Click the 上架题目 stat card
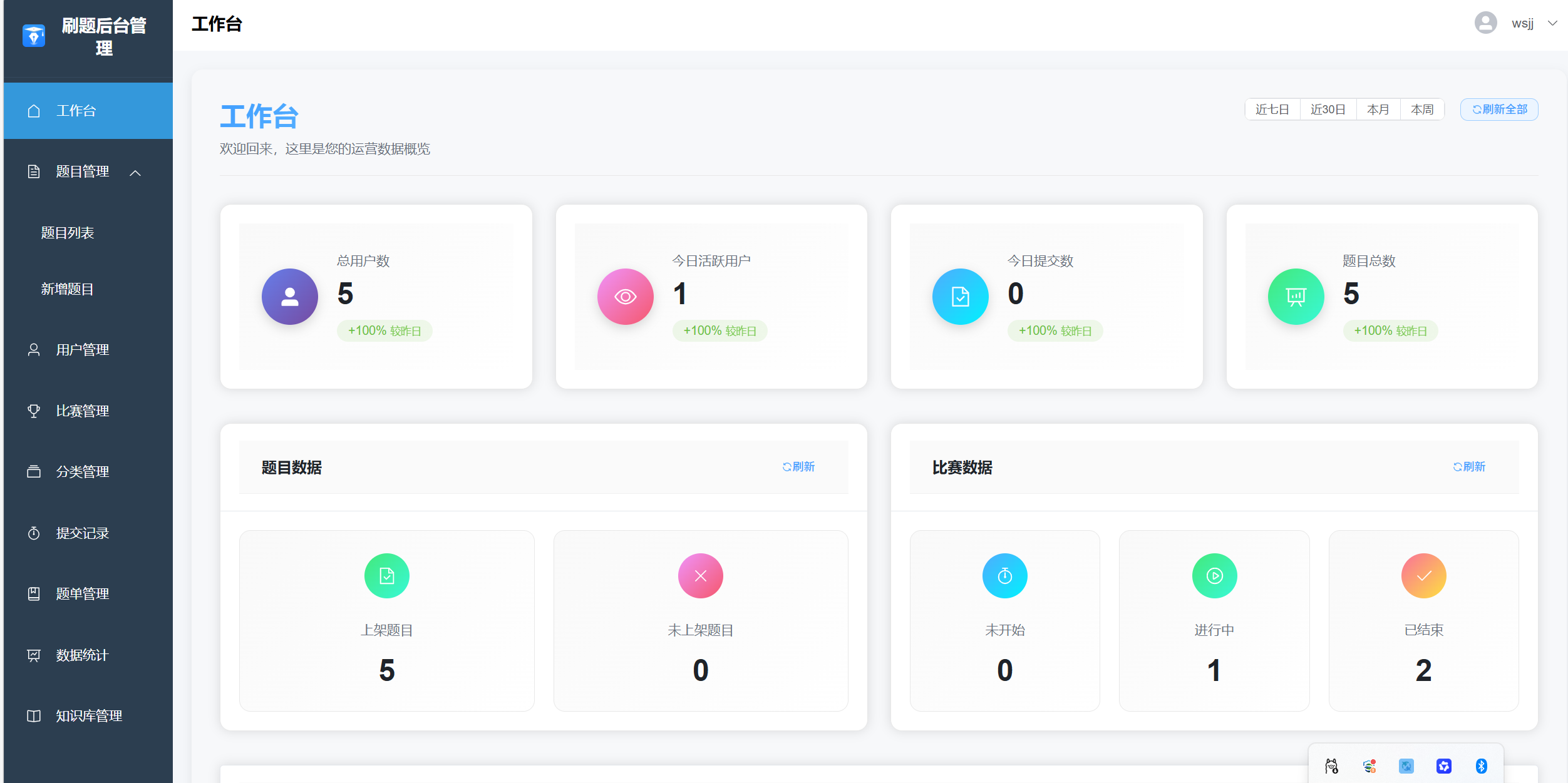Image resolution: width=1568 pixels, height=783 pixels. coord(386,620)
